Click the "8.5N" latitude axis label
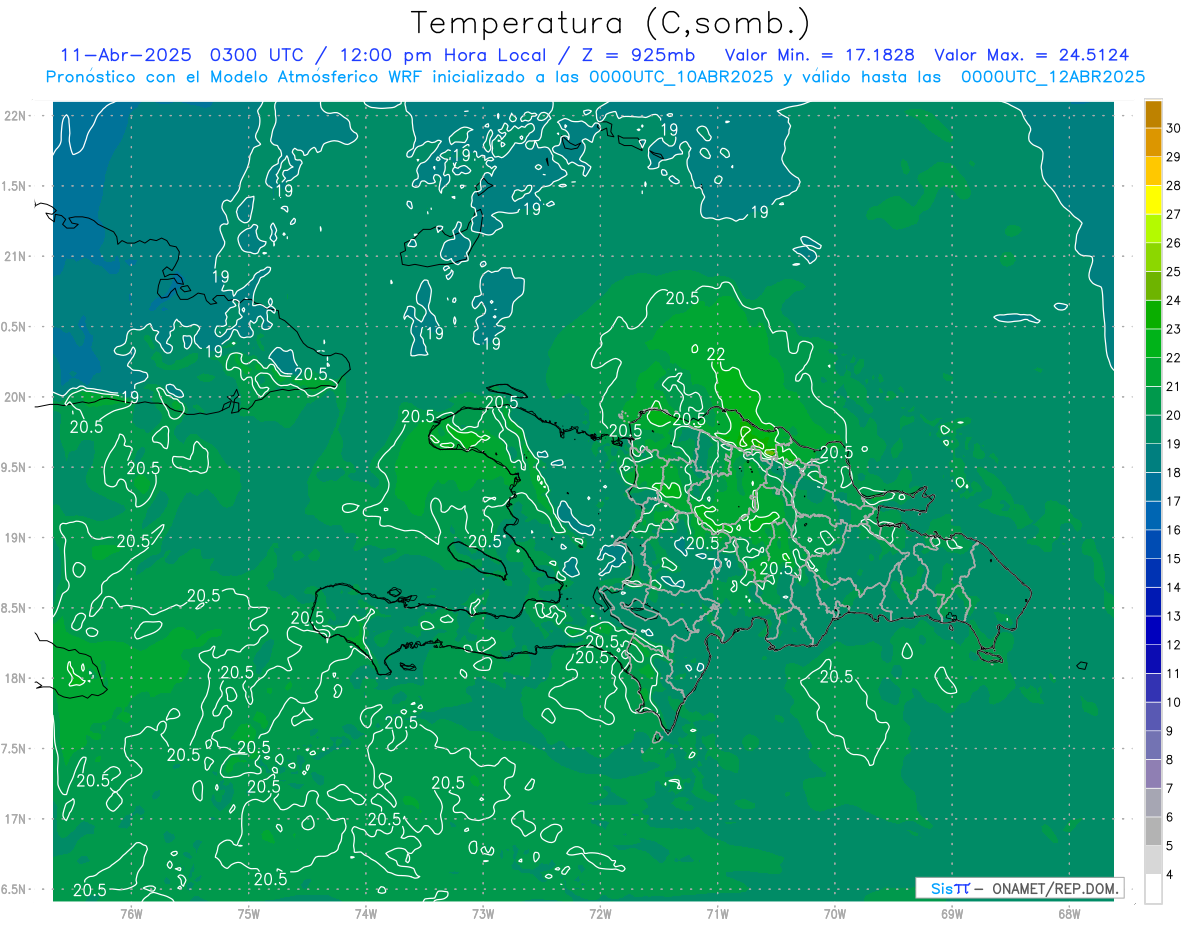Screen dimensions: 1200x927 (13, 608)
